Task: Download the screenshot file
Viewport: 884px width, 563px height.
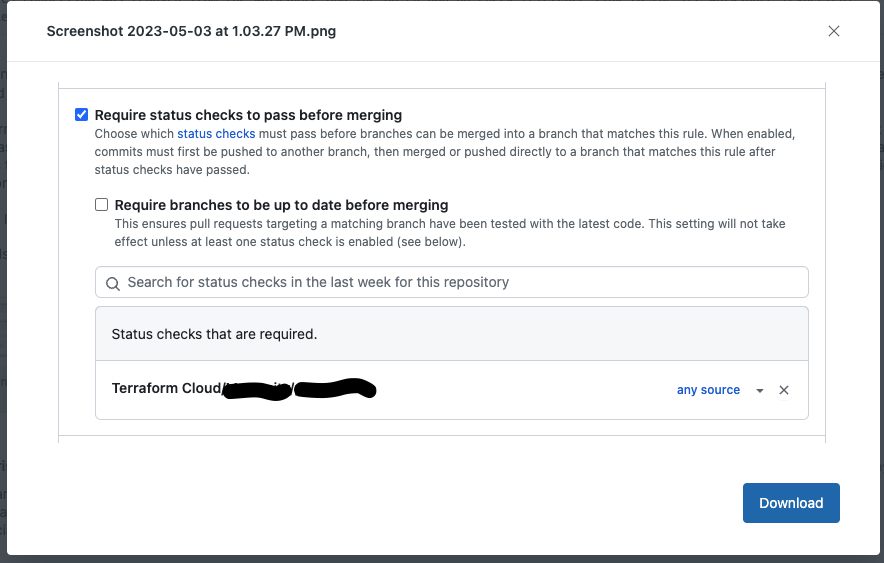Action: tap(790, 503)
